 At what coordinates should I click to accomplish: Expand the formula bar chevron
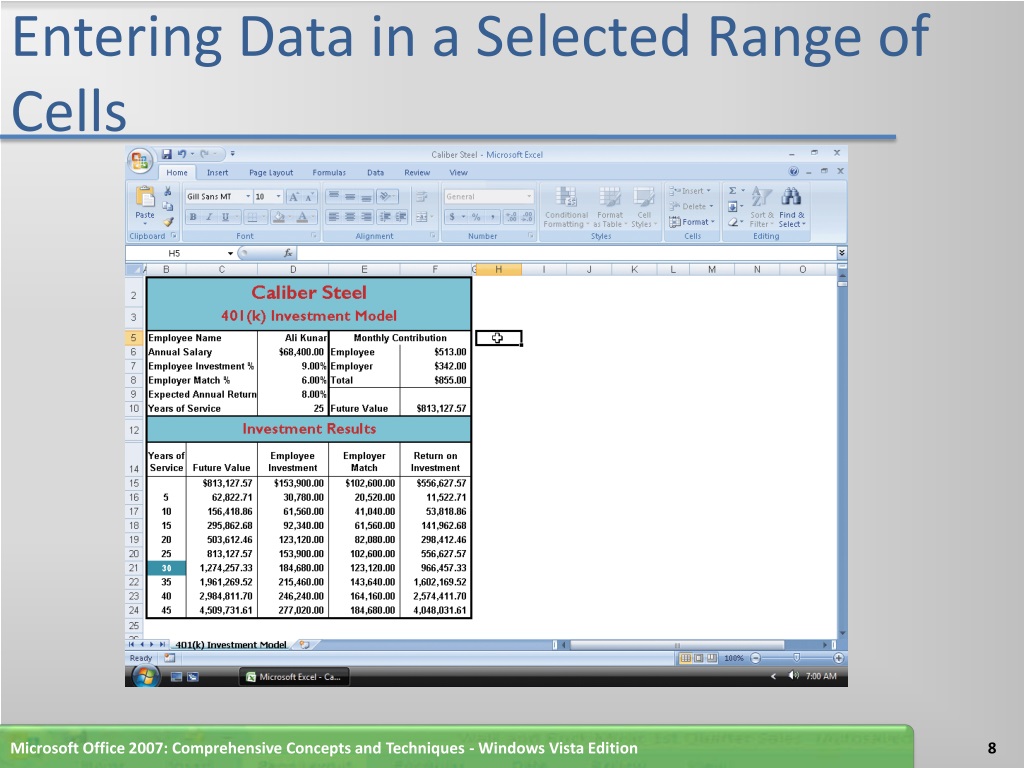coord(842,253)
